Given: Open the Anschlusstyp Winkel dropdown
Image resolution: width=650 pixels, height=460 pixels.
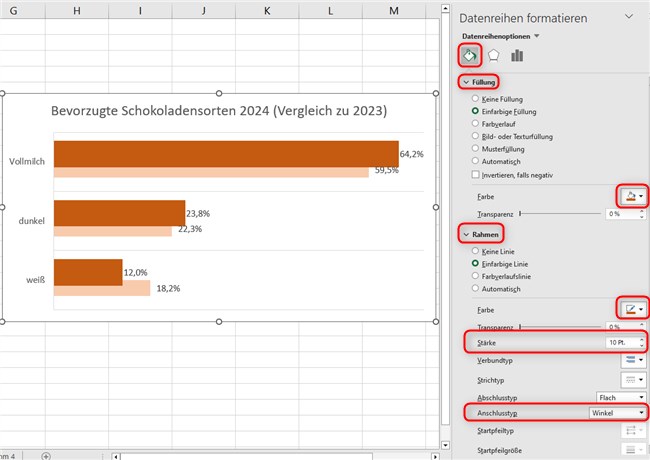Looking at the screenshot, I should click(618, 412).
